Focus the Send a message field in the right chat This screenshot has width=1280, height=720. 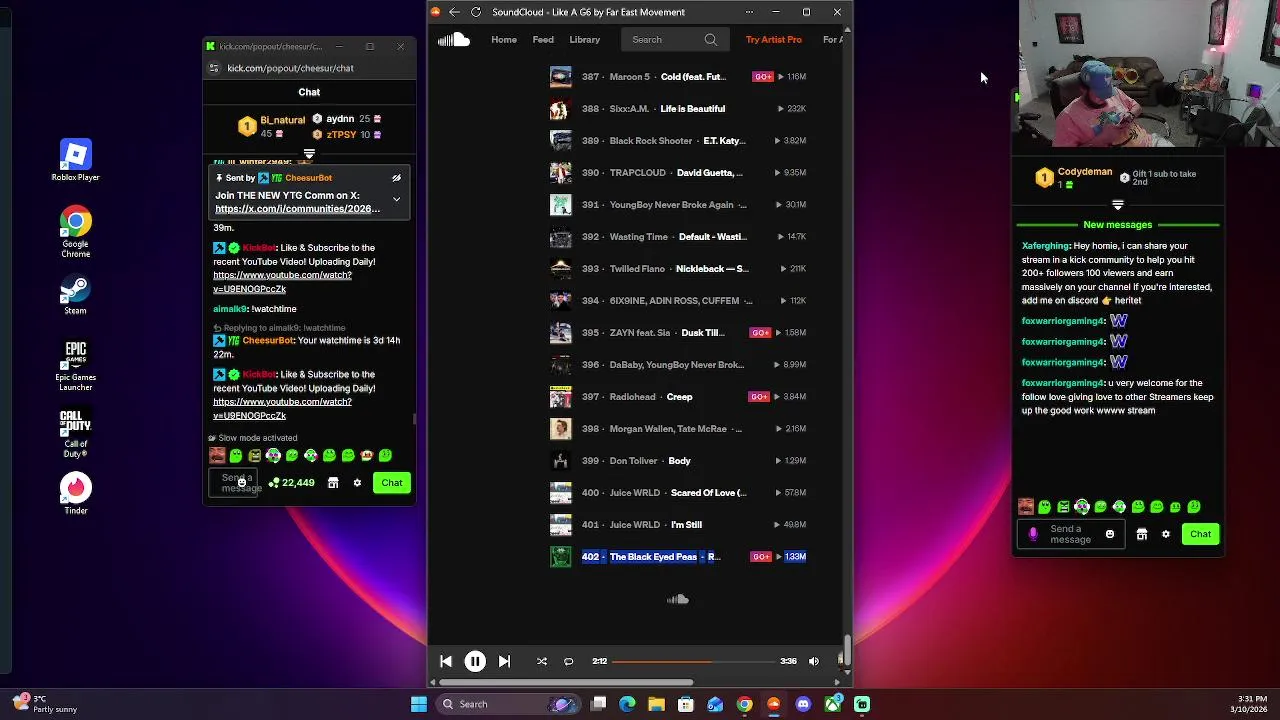(x=1070, y=534)
